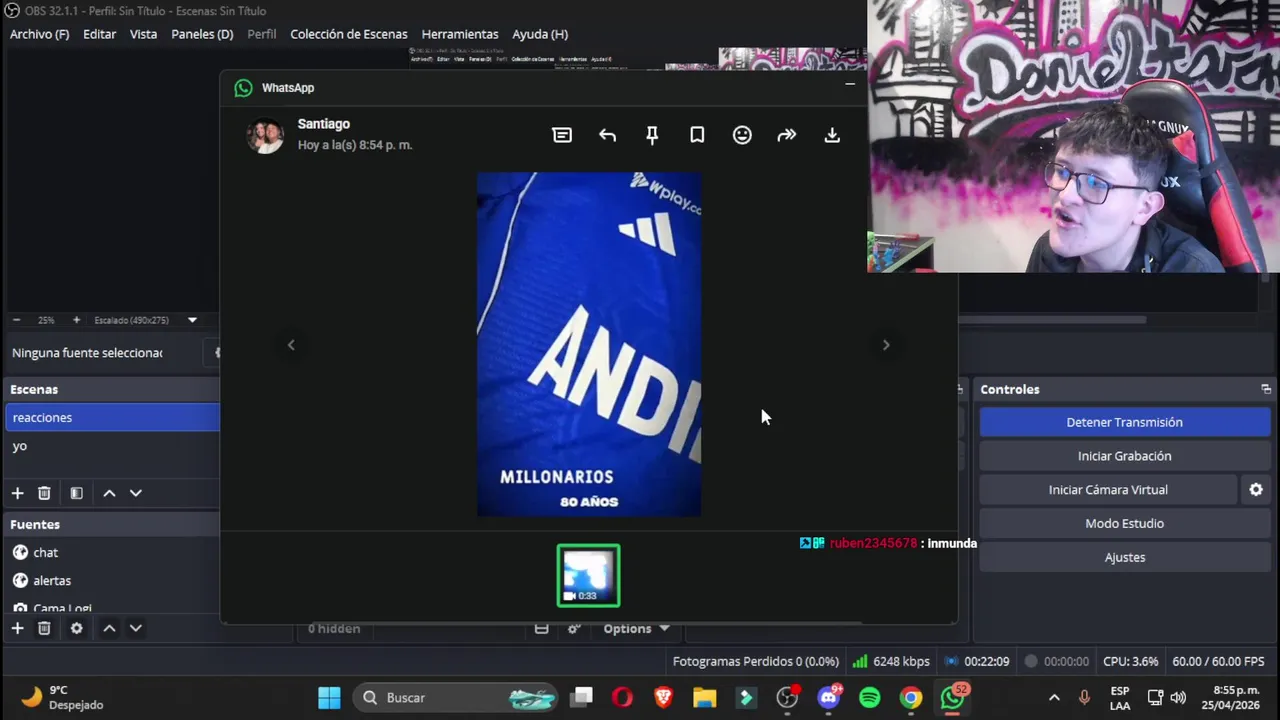The image size is (1280, 720).
Task: Switch to Modo Estudio
Action: tap(1125, 523)
